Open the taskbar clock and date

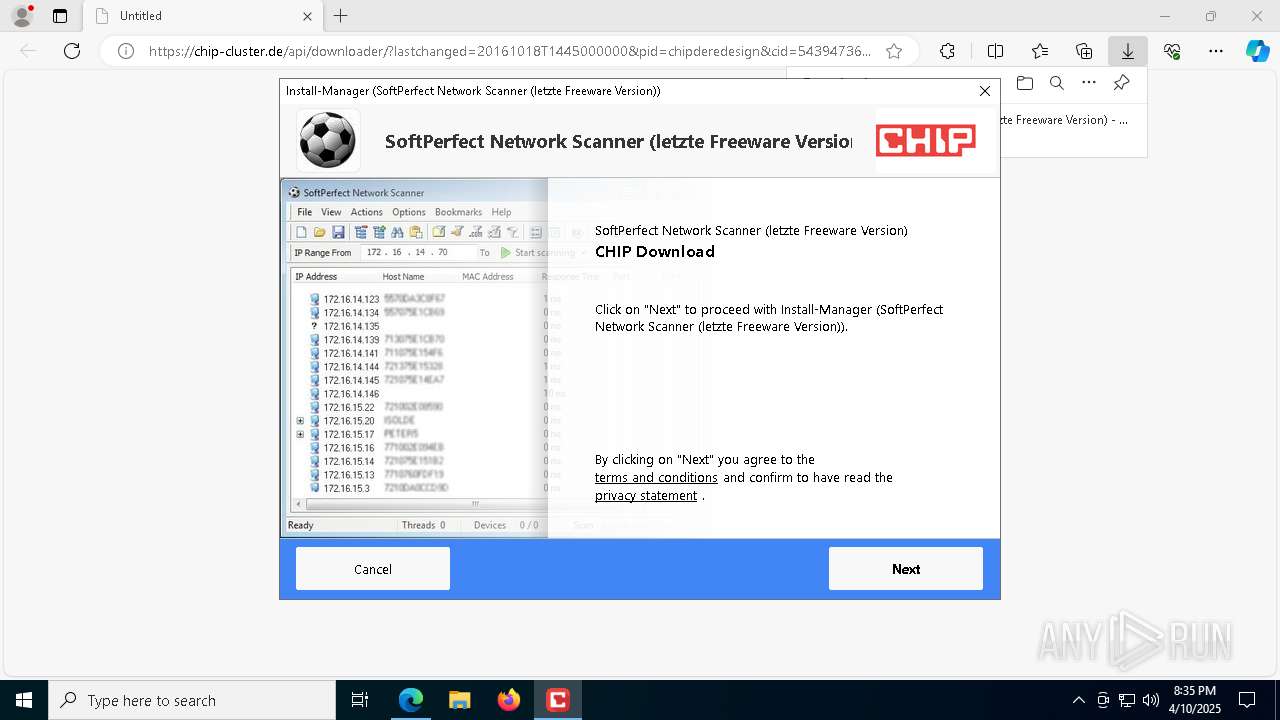click(1194, 700)
